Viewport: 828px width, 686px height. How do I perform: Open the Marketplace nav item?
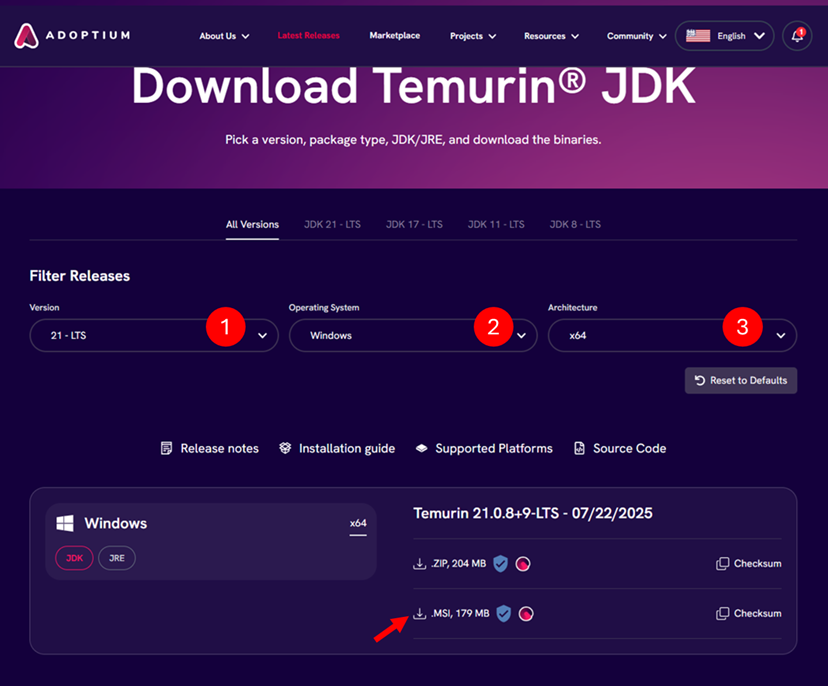click(394, 35)
